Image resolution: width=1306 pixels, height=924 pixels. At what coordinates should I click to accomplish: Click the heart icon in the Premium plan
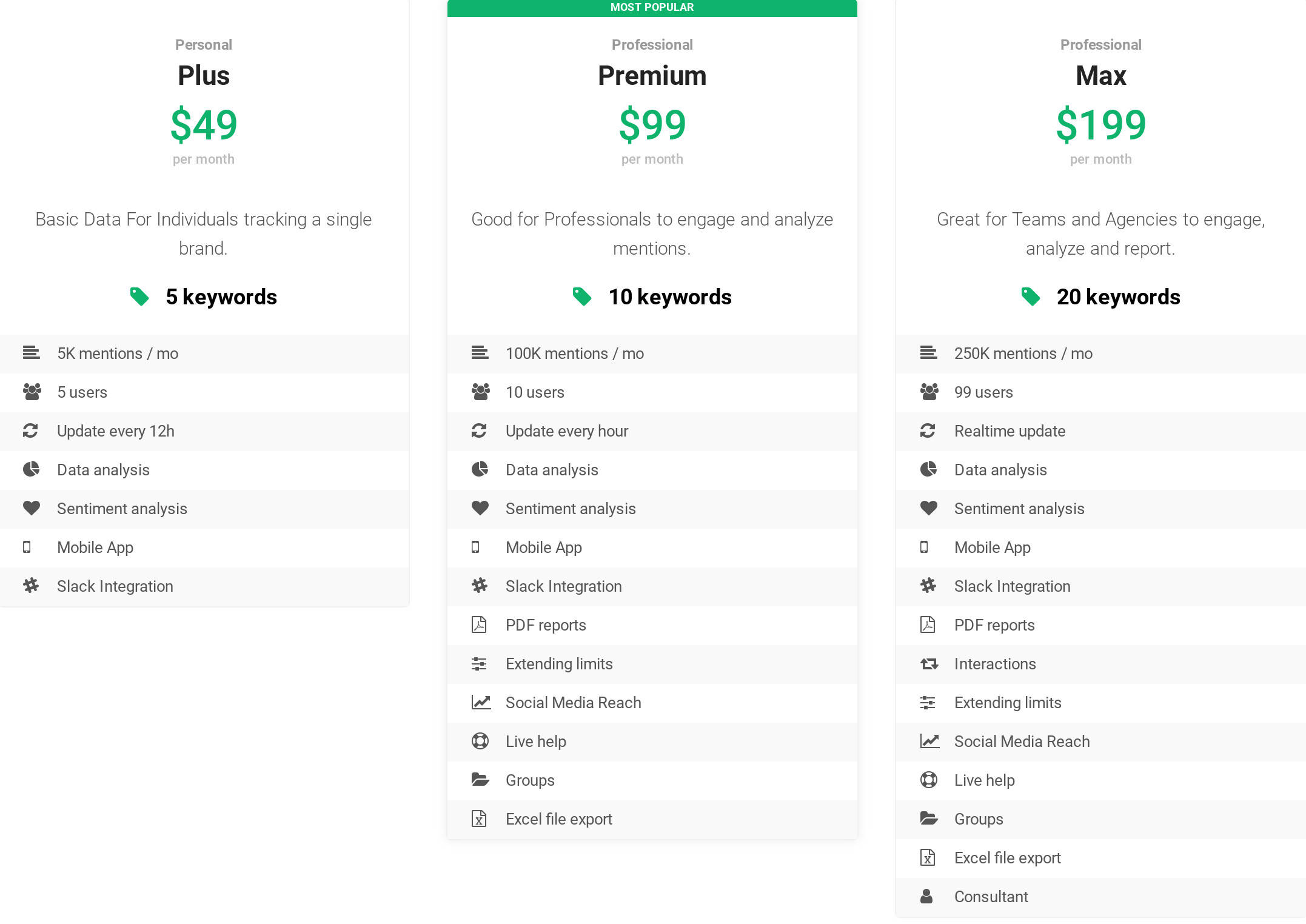point(480,508)
